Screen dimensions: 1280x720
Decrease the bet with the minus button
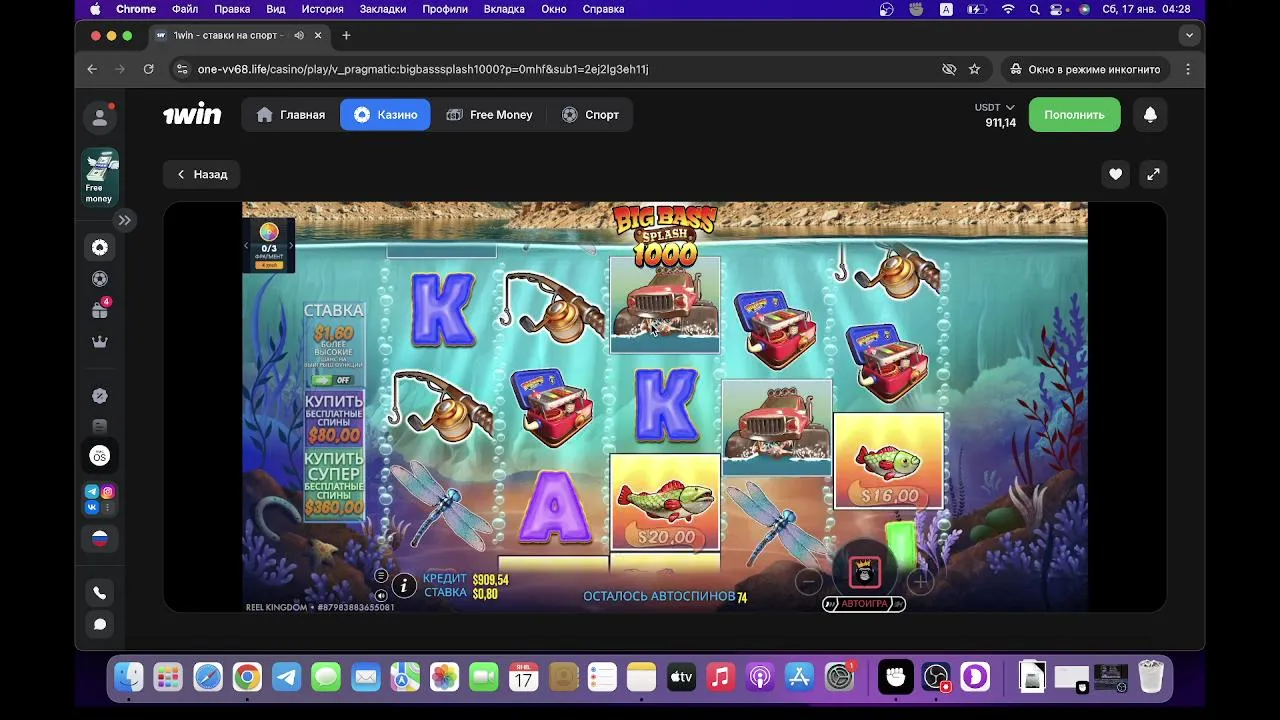[808, 580]
